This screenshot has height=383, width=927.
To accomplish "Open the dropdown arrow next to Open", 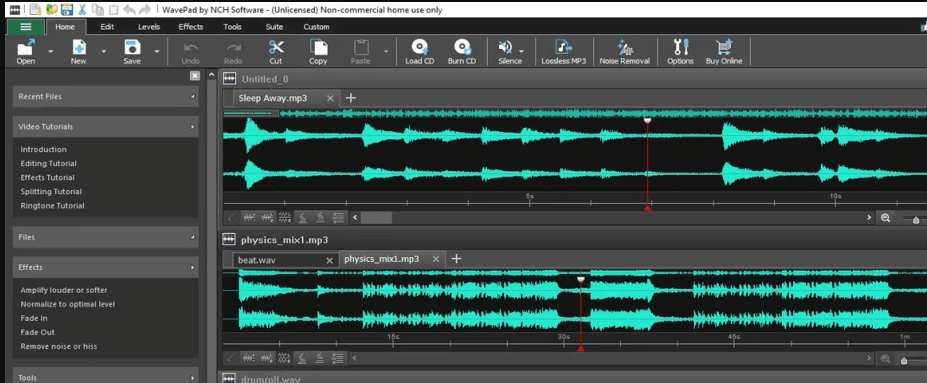I will pyautogui.click(x=50, y=51).
